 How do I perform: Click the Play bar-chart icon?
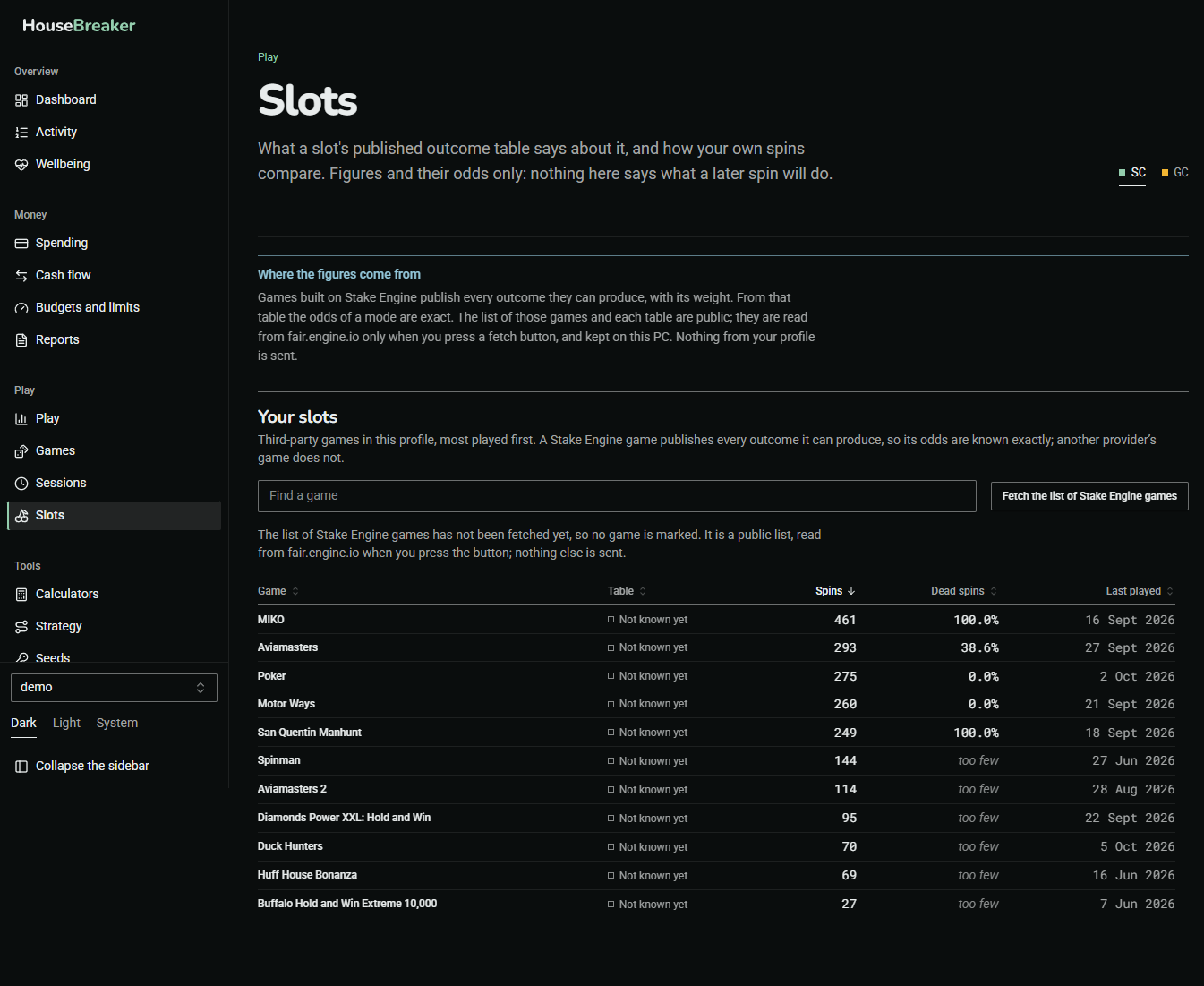[x=21, y=419]
